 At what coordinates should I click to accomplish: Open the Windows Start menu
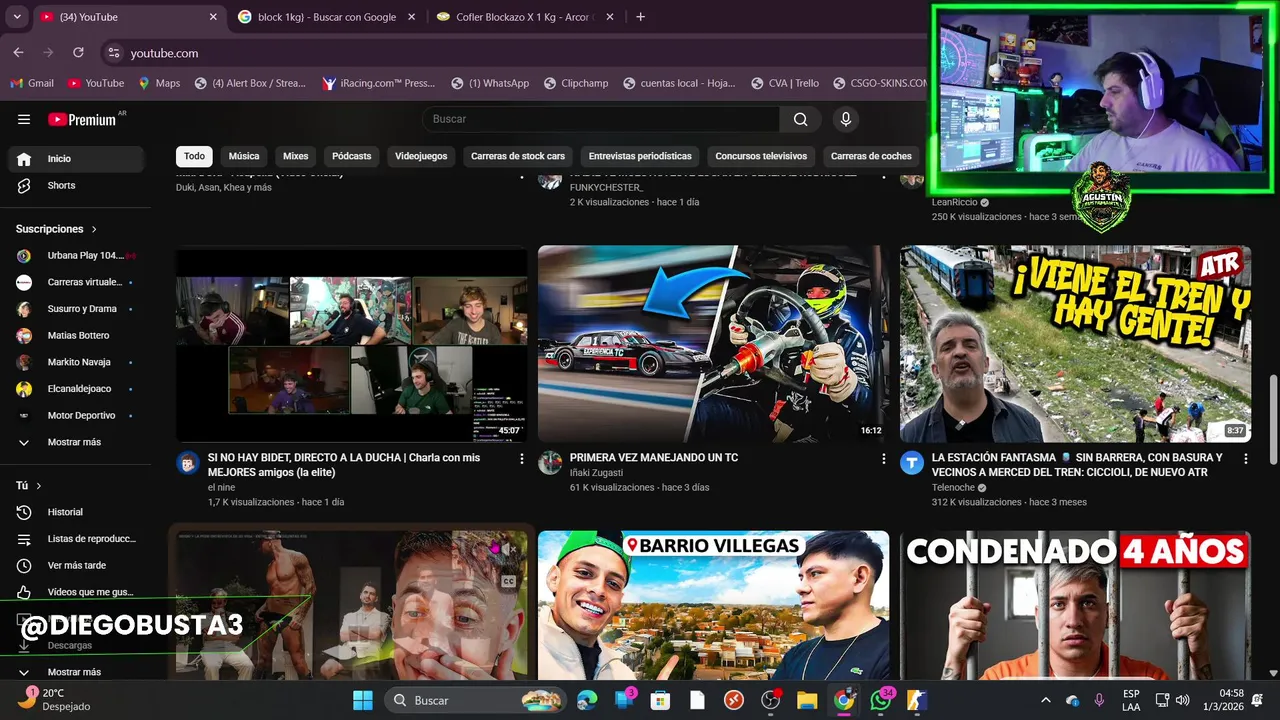(x=362, y=700)
